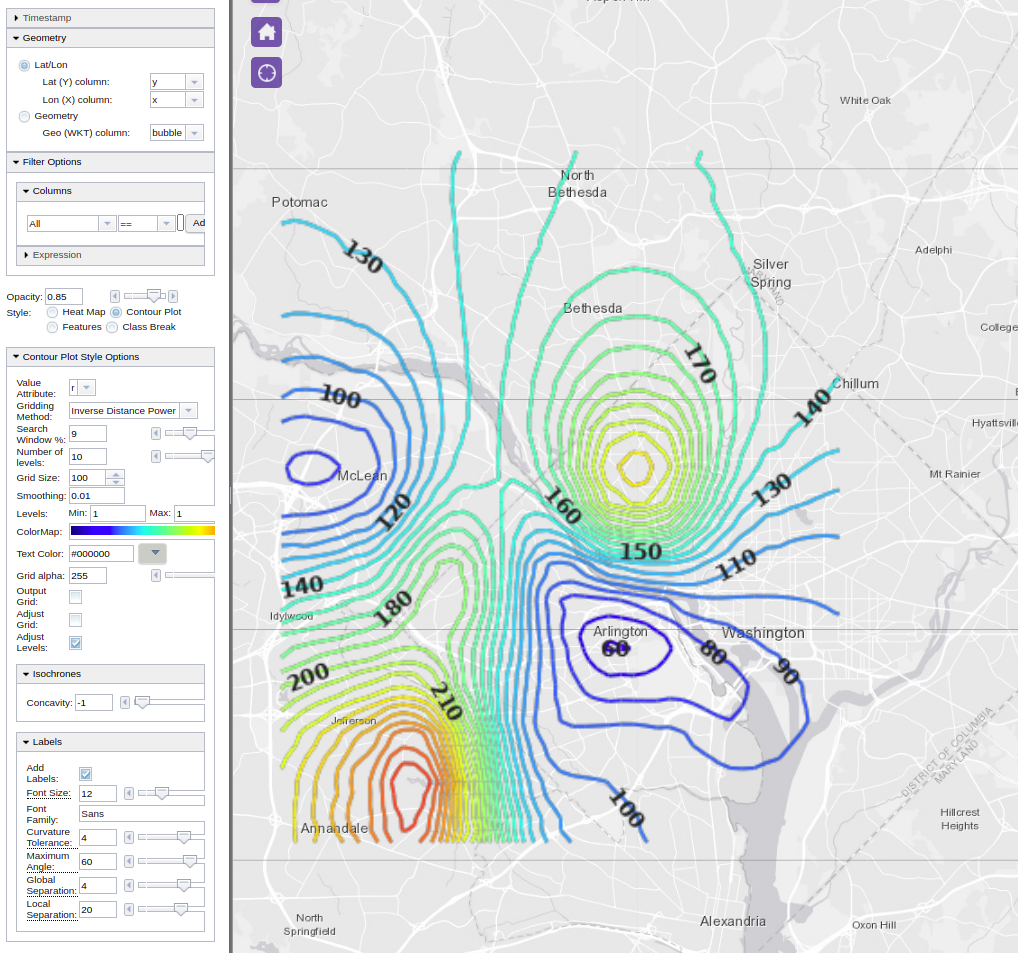Click the crosshair locate map button
The width and height of the screenshot is (1018, 953).
click(x=266, y=72)
